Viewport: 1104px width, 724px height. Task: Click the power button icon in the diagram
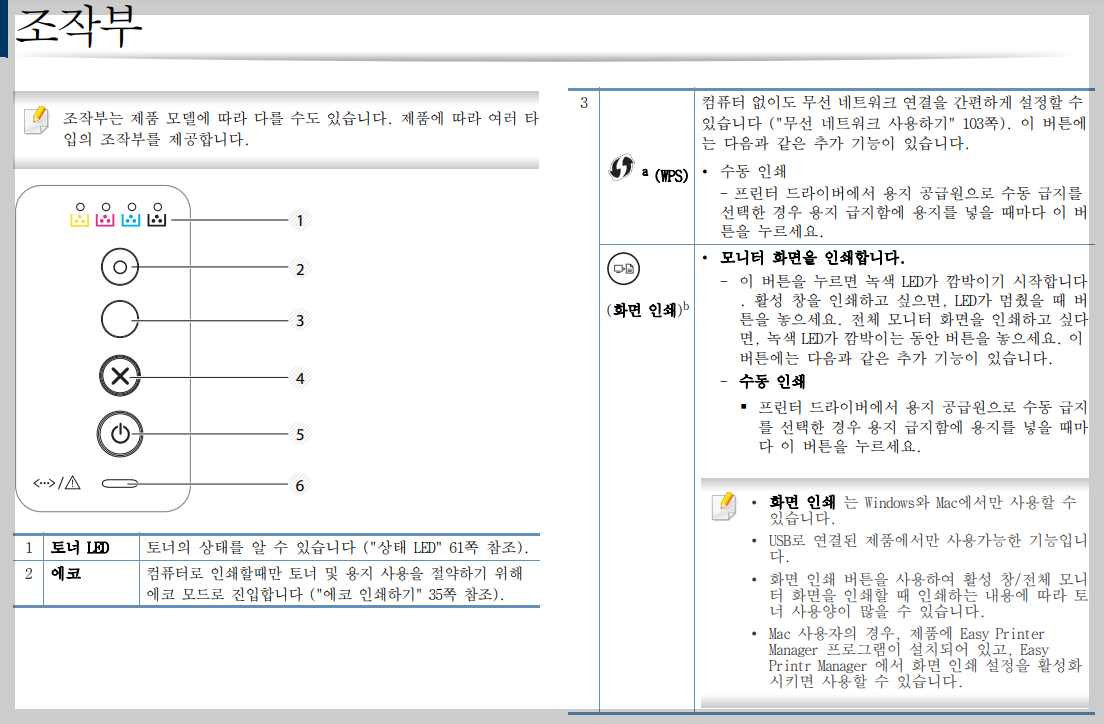(120, 432)
